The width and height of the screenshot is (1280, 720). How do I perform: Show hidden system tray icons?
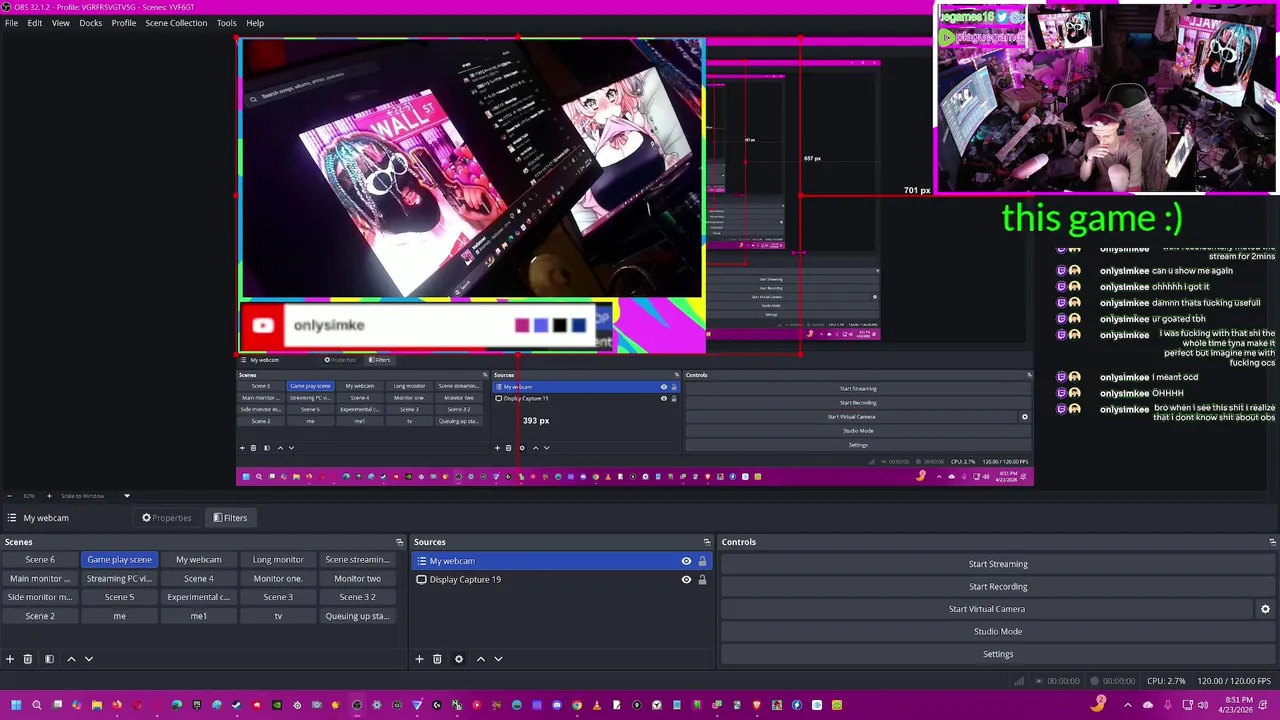[x=1127, y=705]
